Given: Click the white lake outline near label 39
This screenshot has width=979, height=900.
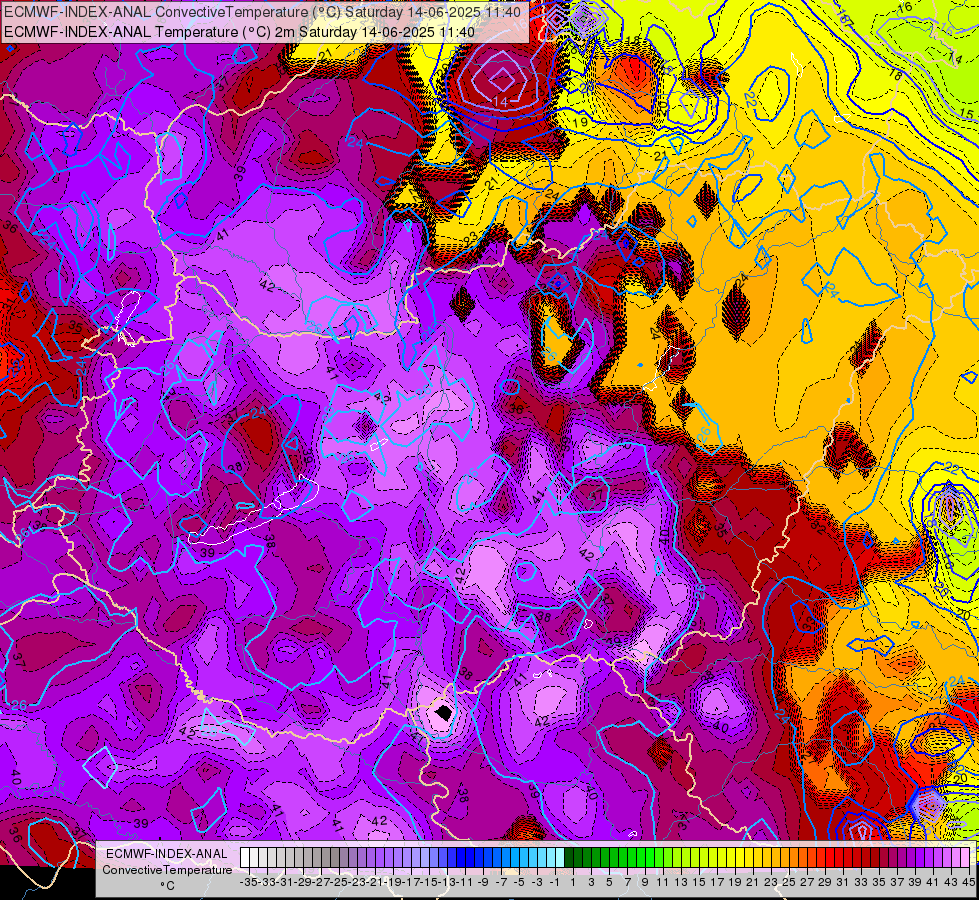Looking at the screenshot, I should [x=253, y=508].
